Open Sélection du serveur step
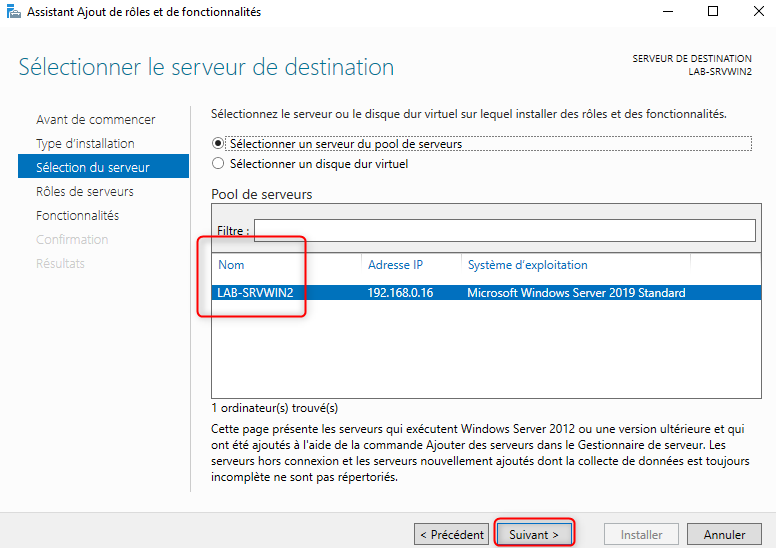776x548 pixels. 103,166
